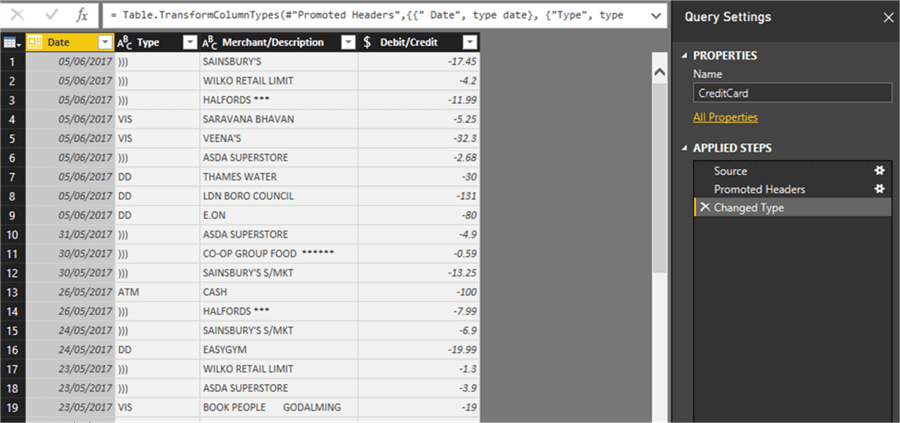
Task: Click the VEENA'S merchant cell
Action: pos(279,138)
